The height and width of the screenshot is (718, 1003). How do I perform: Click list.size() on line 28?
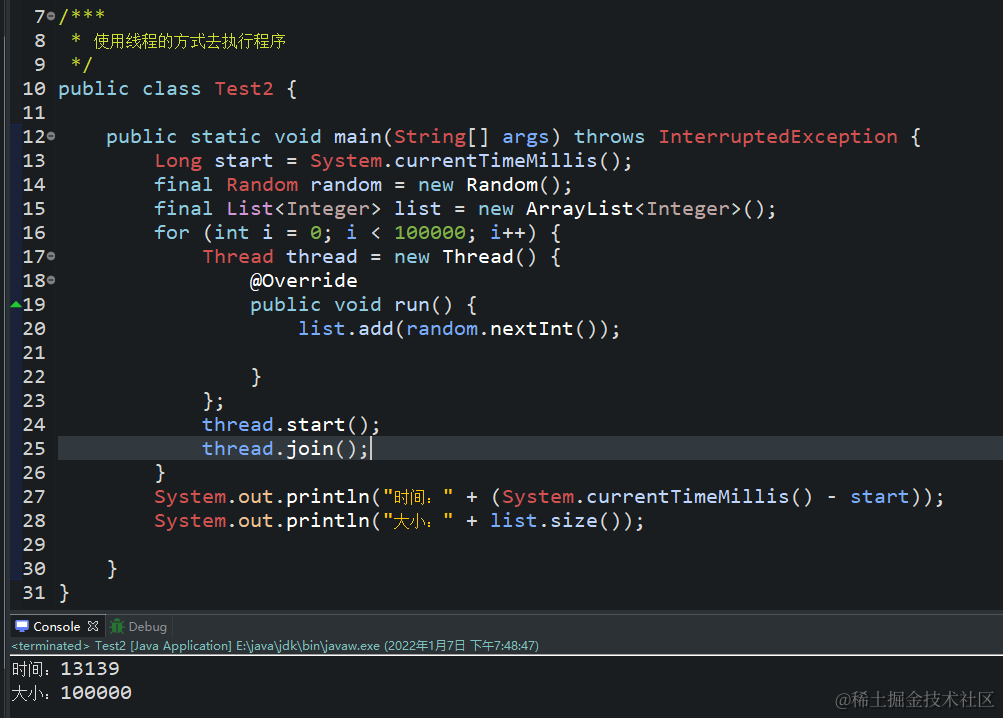(x=555, y=521)
